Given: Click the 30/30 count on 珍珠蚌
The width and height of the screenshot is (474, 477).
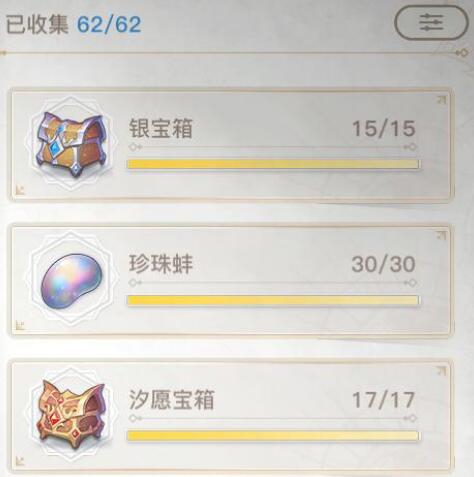Looking at the screenshot, I should (x=384, y=264).
